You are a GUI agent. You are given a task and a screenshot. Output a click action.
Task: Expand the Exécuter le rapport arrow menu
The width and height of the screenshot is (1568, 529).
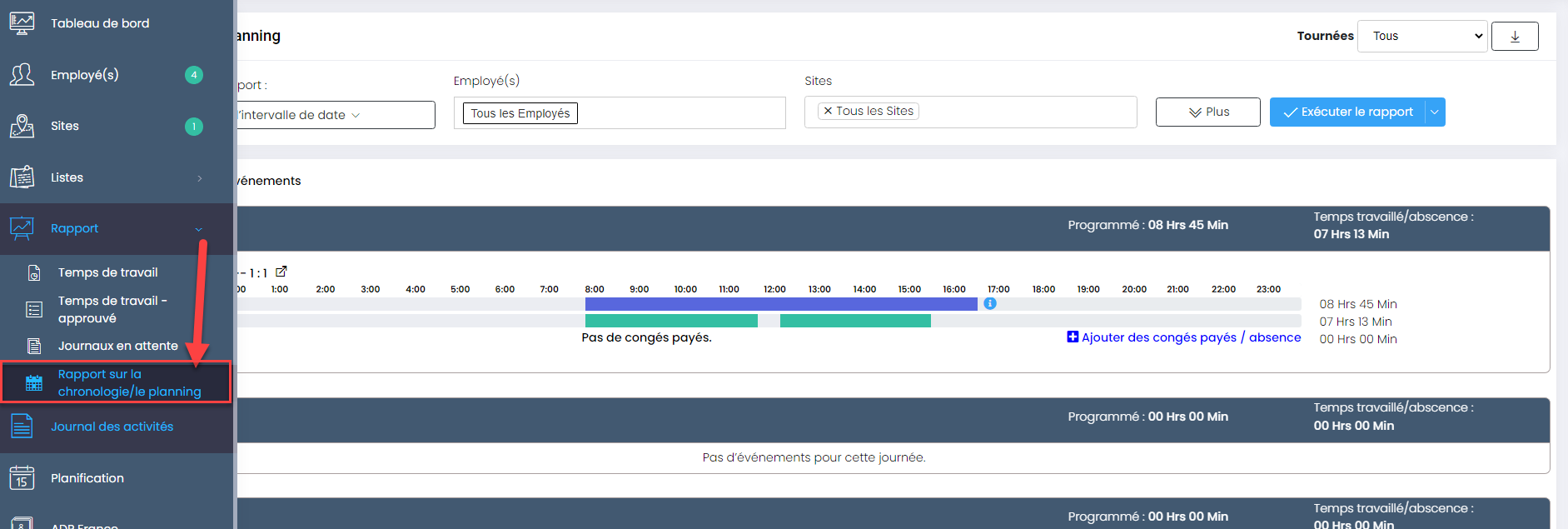tap(1435, 112)
